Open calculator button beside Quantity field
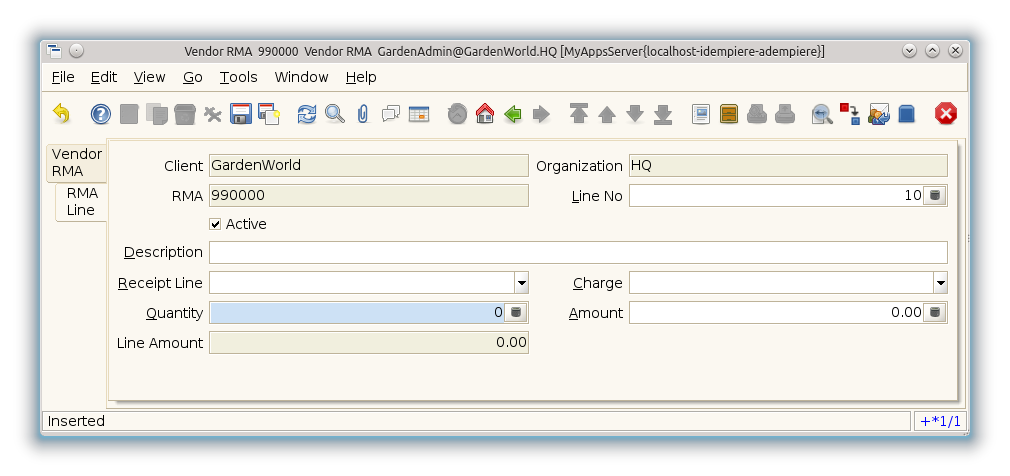1010x476 pixels. [516, 313]
